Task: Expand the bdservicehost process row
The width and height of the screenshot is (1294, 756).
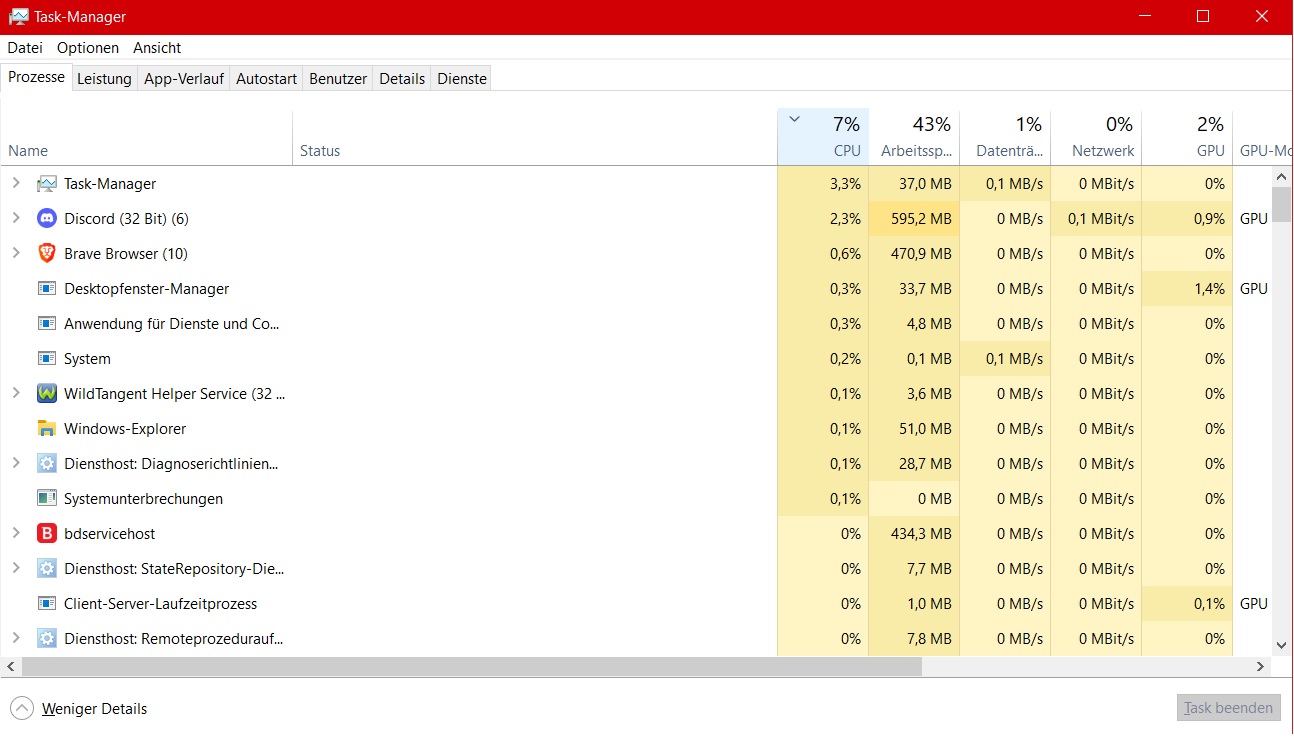Action: point(16,534)
